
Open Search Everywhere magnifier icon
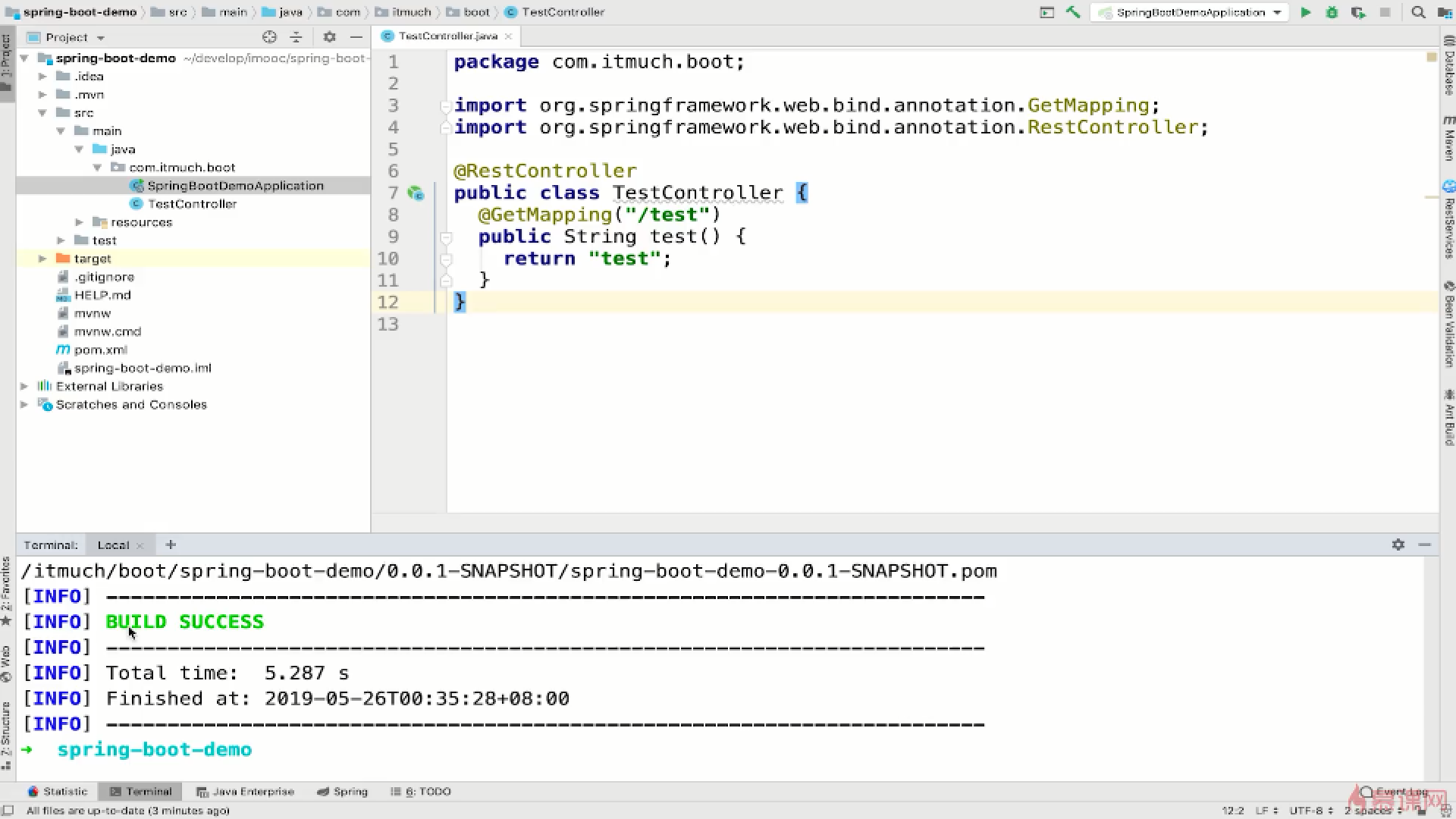(x=1418, y=12)
